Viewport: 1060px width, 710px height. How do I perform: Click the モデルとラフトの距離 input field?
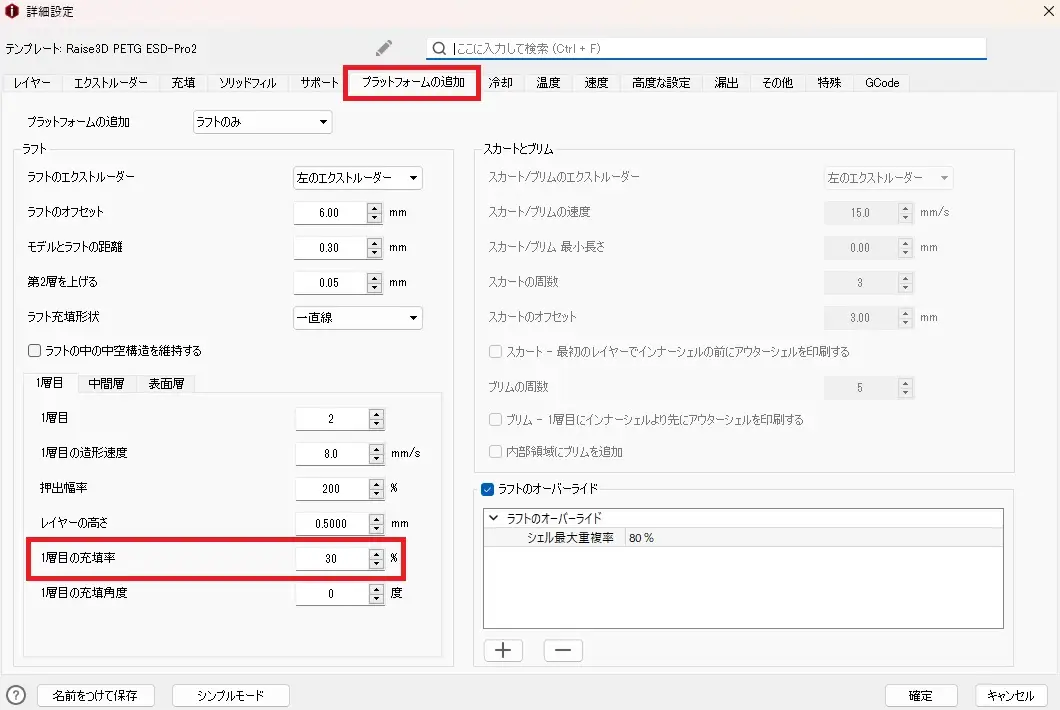[x=330, y=248]
